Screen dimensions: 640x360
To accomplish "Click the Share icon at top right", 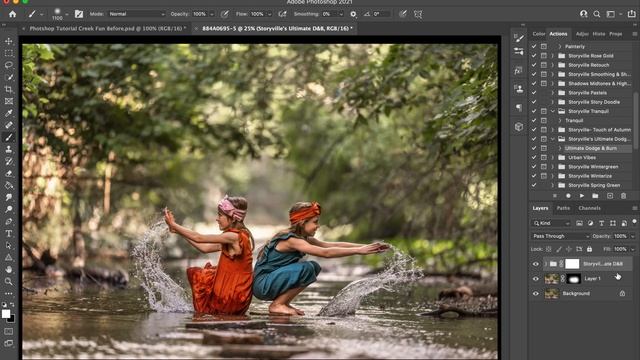I will (631, 14).
